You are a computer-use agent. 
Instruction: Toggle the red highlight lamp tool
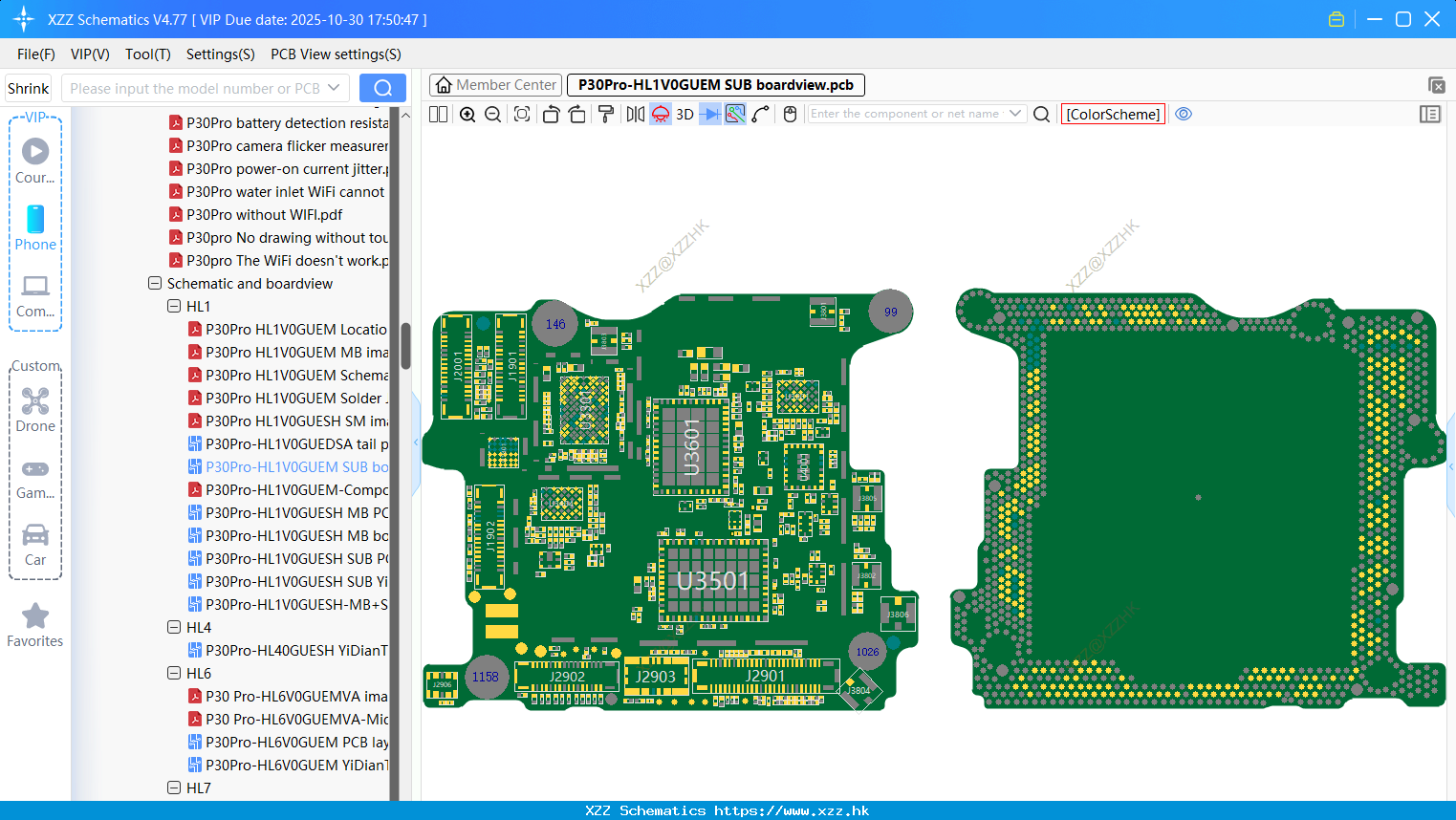tap(661, 114)
